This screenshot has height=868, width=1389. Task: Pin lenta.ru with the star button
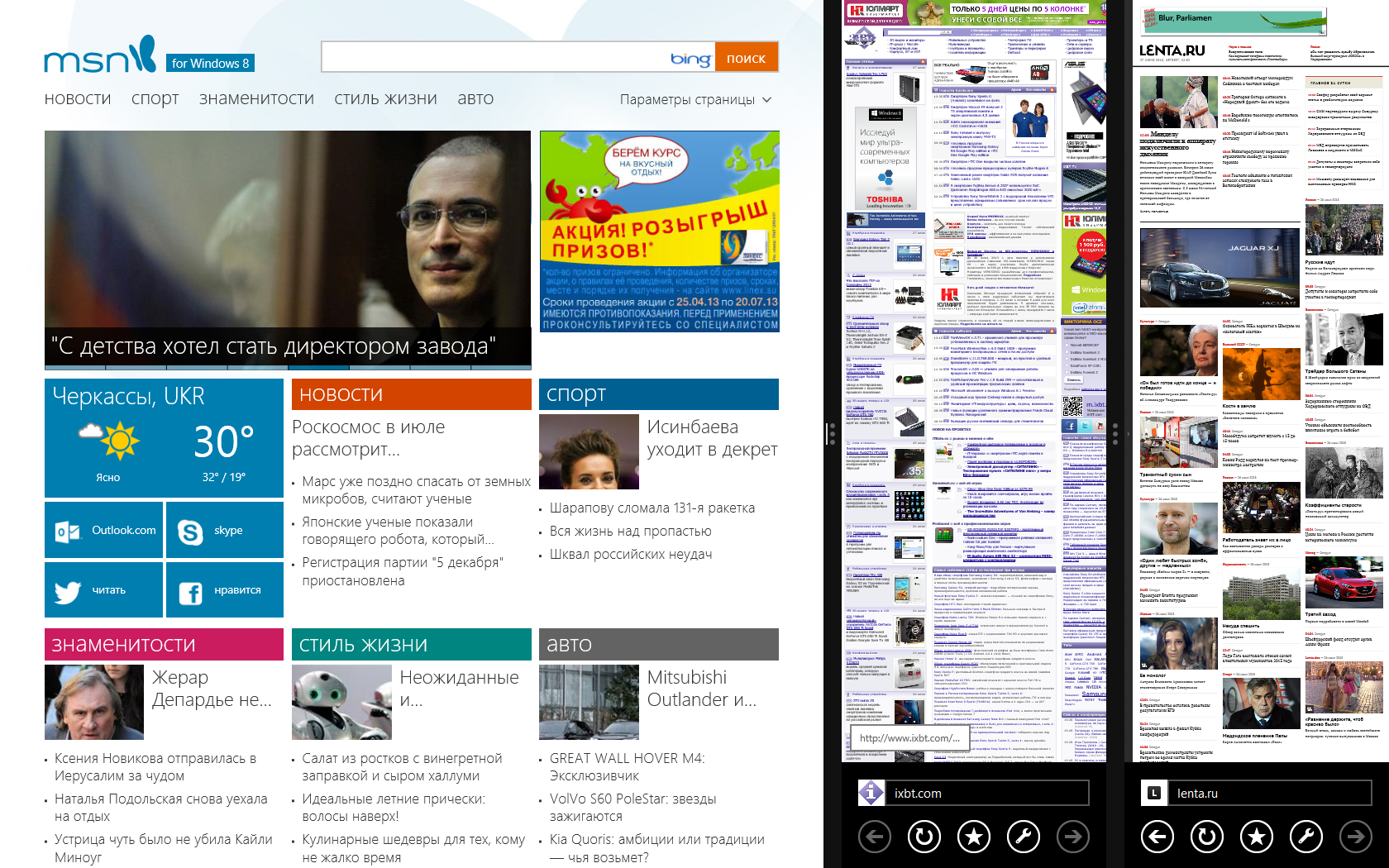click(x=1257, y=837)
